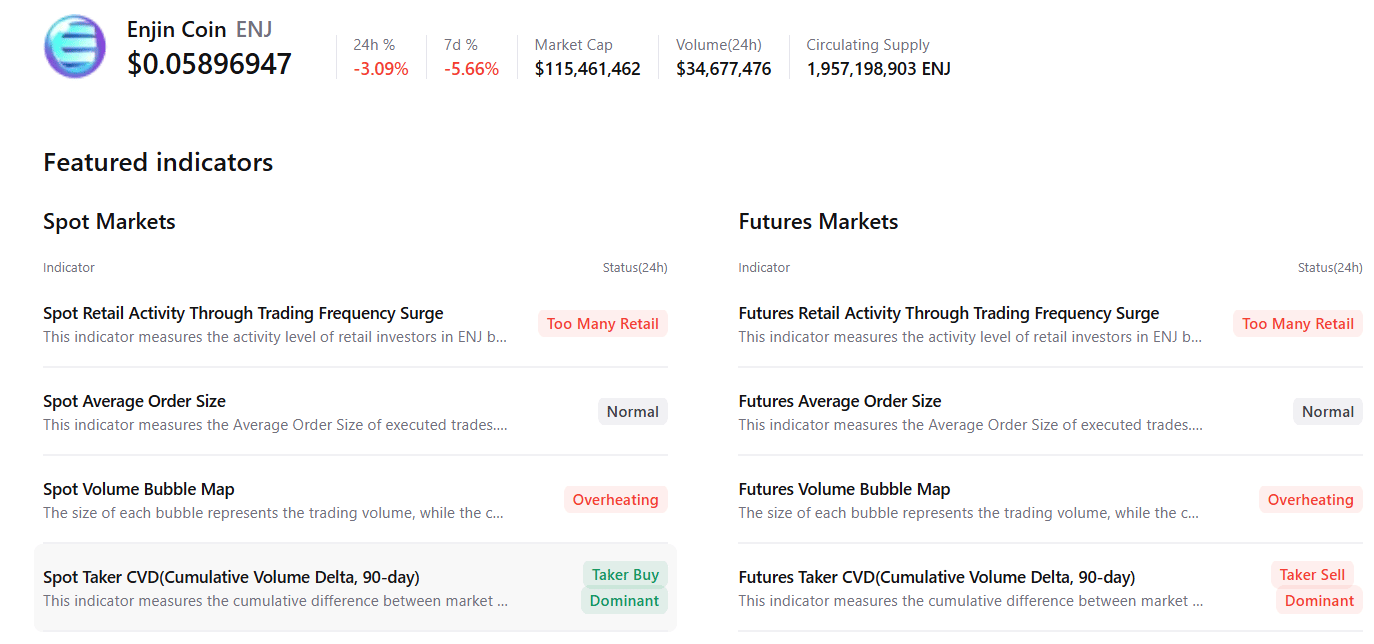Open the Spot Volume Bubble Map indicator

(139, 490)
